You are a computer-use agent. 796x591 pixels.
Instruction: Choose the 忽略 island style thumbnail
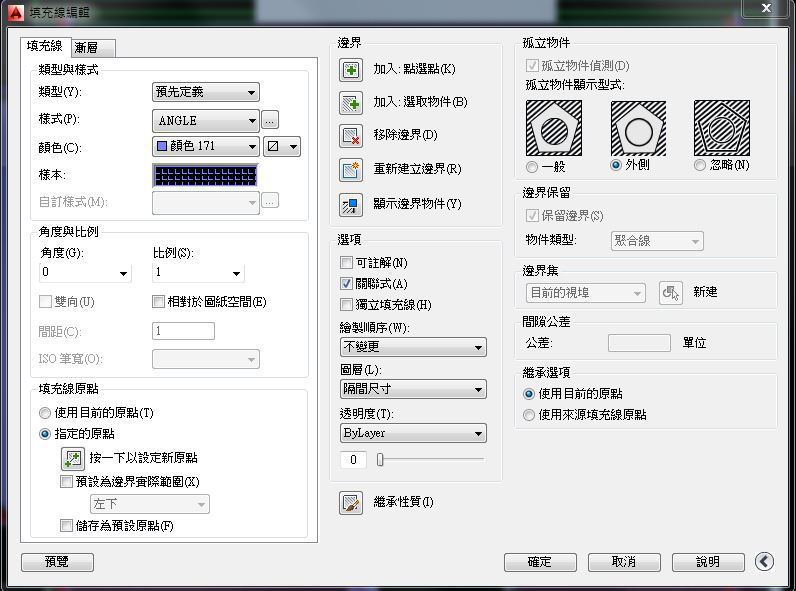coord(721,128)
